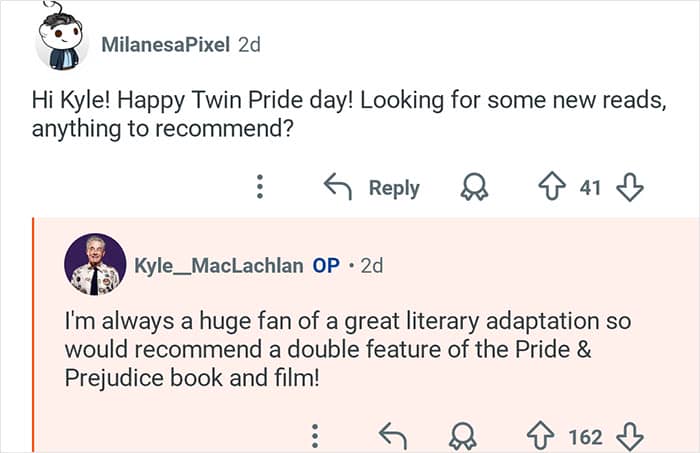This screenshot has height=453, width=700.
Task: Downvote Kyle__MacLachlan's reply
Action: pyautogui.click(x=630, y=437)
